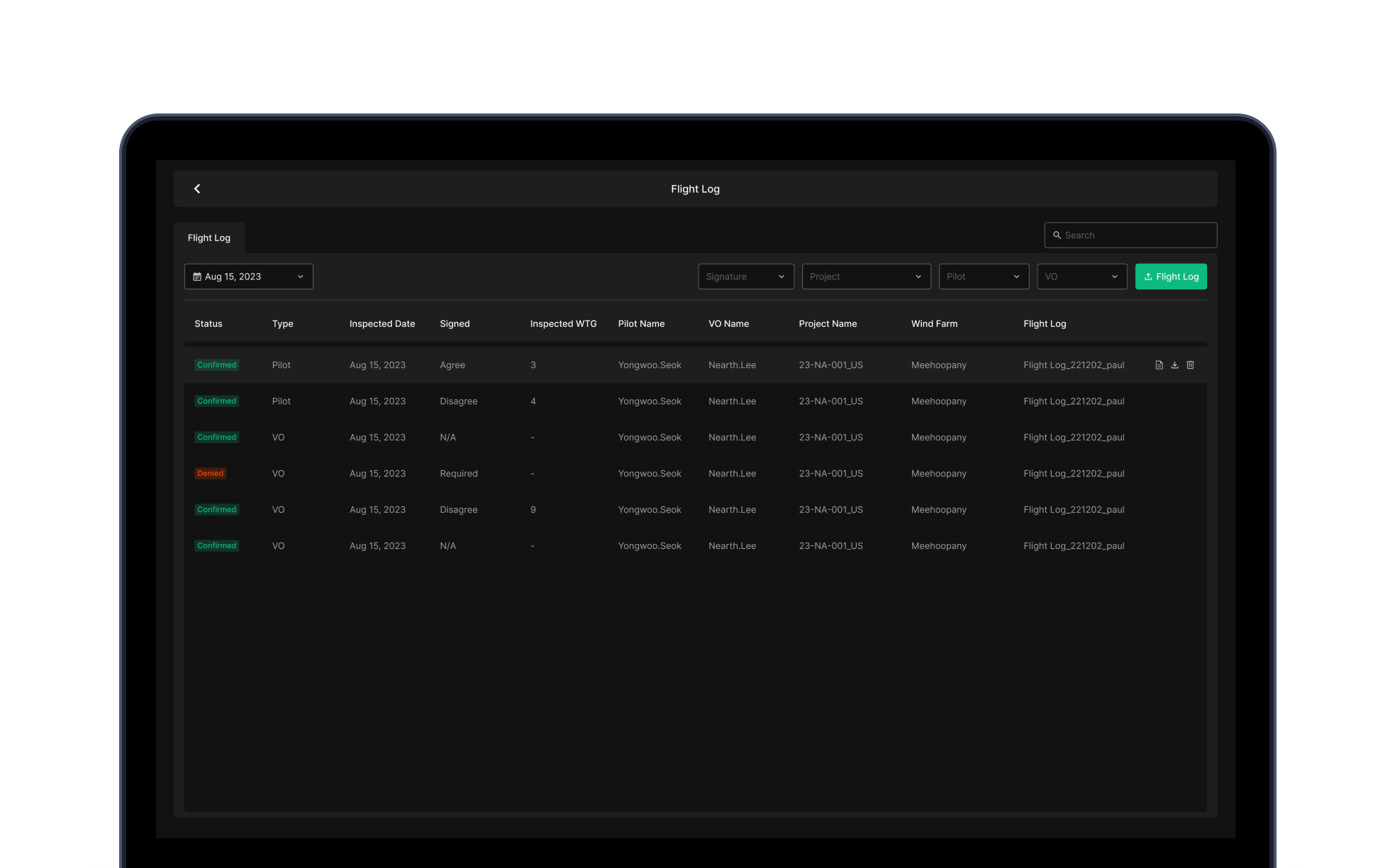Screen dimensions: 1390x868
Task: Click inside the Search input field
Action: [1130, 235]
